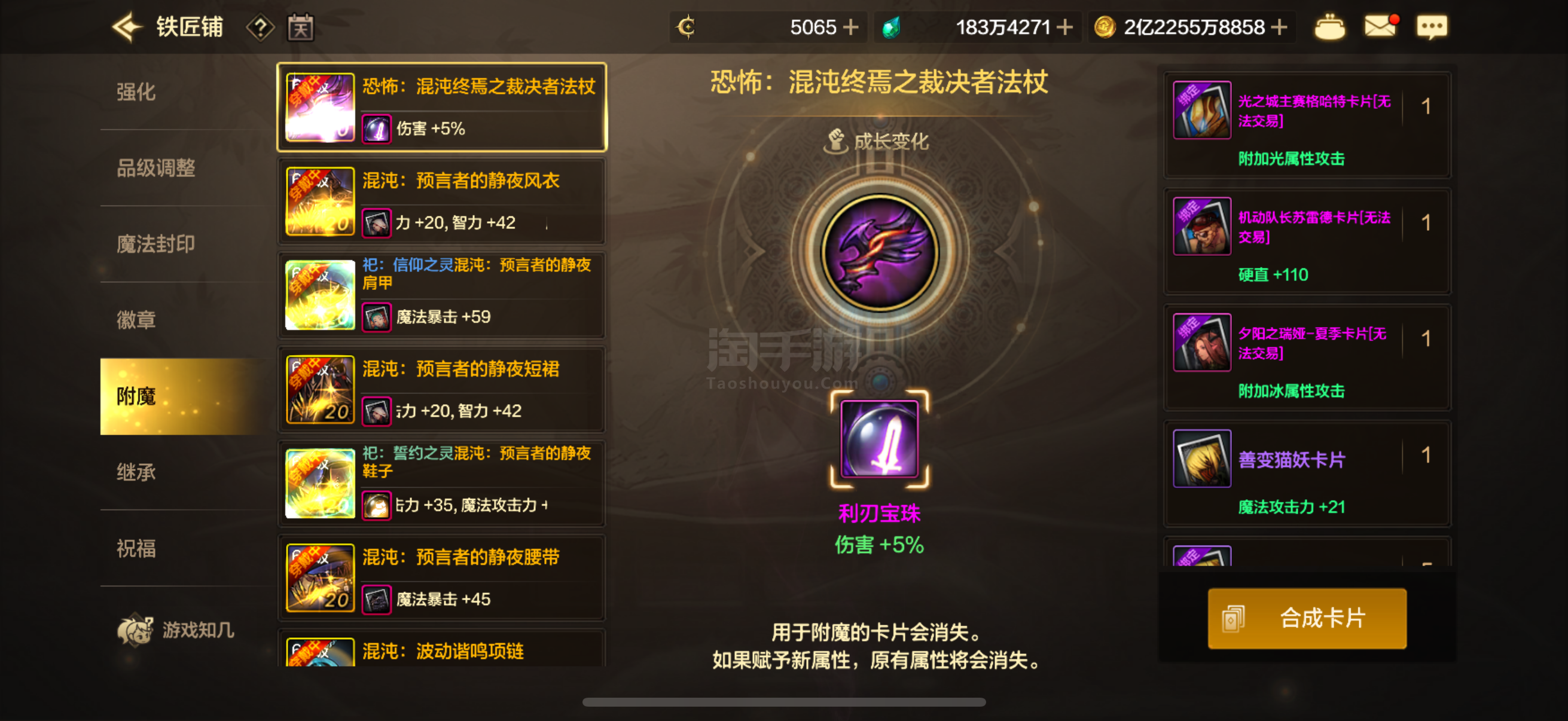Choose 善变猫妖卡片 card entry
Image resolution: width=1568 pixels, height=721 pixels.
tap(1306, 474)
